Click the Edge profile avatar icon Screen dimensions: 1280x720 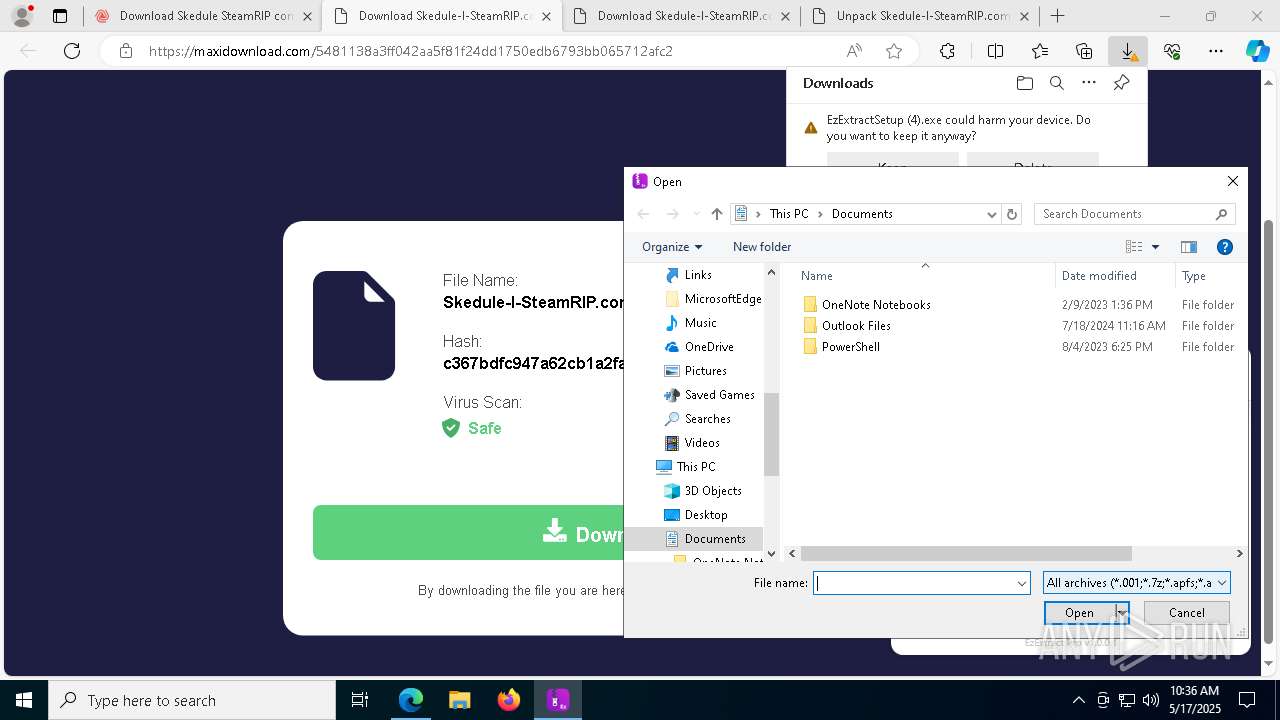coord(22,16)
